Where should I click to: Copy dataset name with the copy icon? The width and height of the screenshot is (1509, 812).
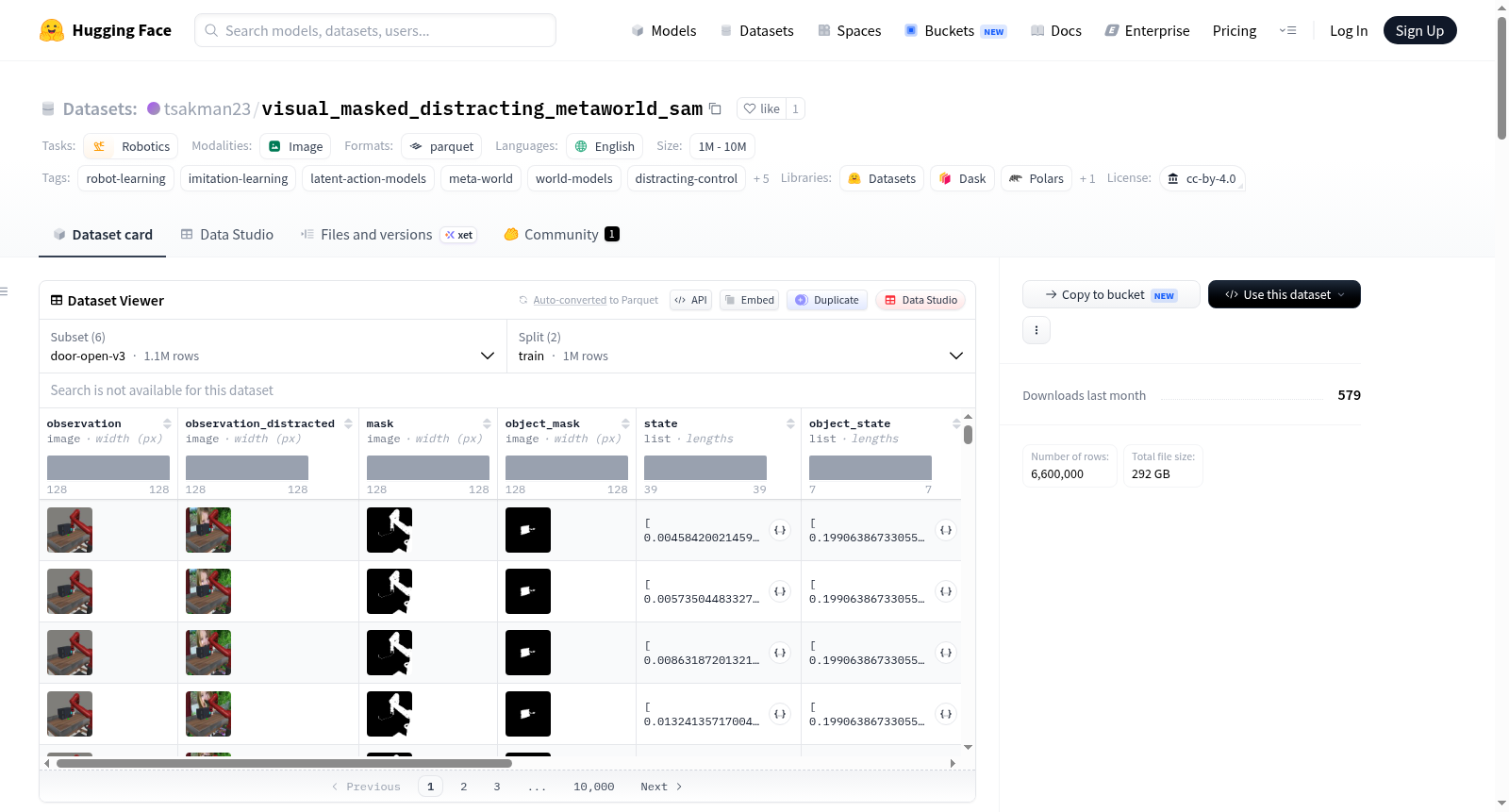coord(715,108)
